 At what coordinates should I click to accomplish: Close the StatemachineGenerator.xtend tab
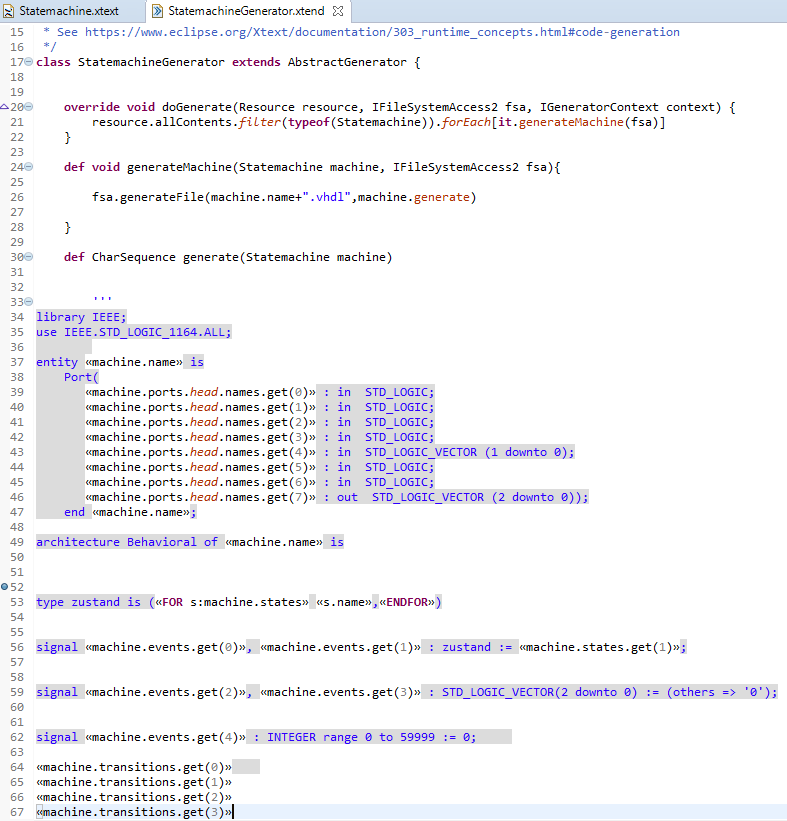[x=338, y=11]
